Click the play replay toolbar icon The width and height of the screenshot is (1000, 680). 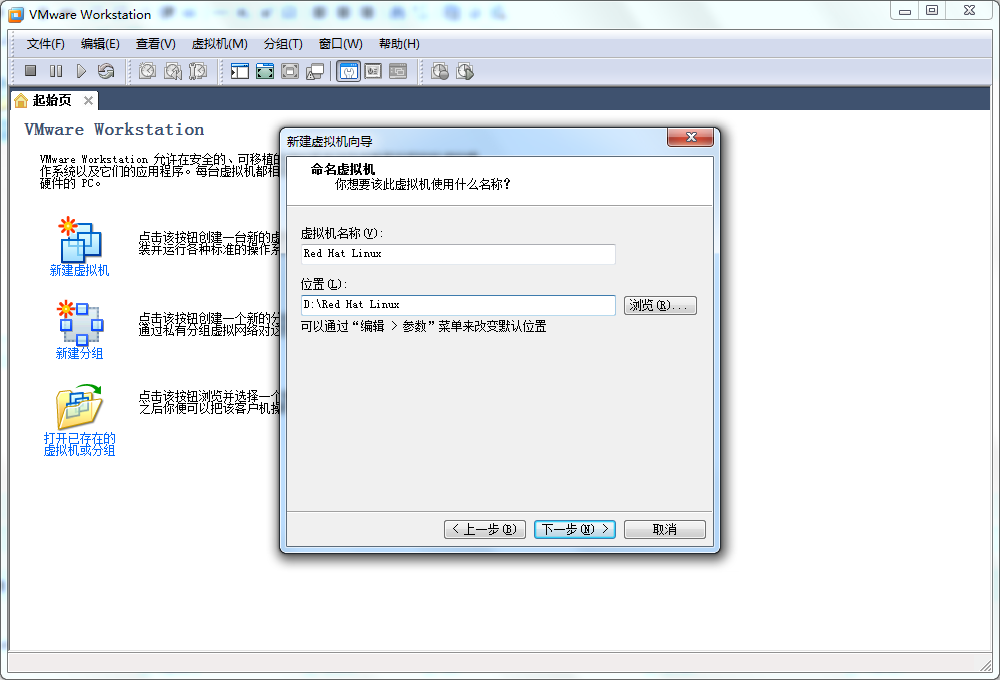466,71
